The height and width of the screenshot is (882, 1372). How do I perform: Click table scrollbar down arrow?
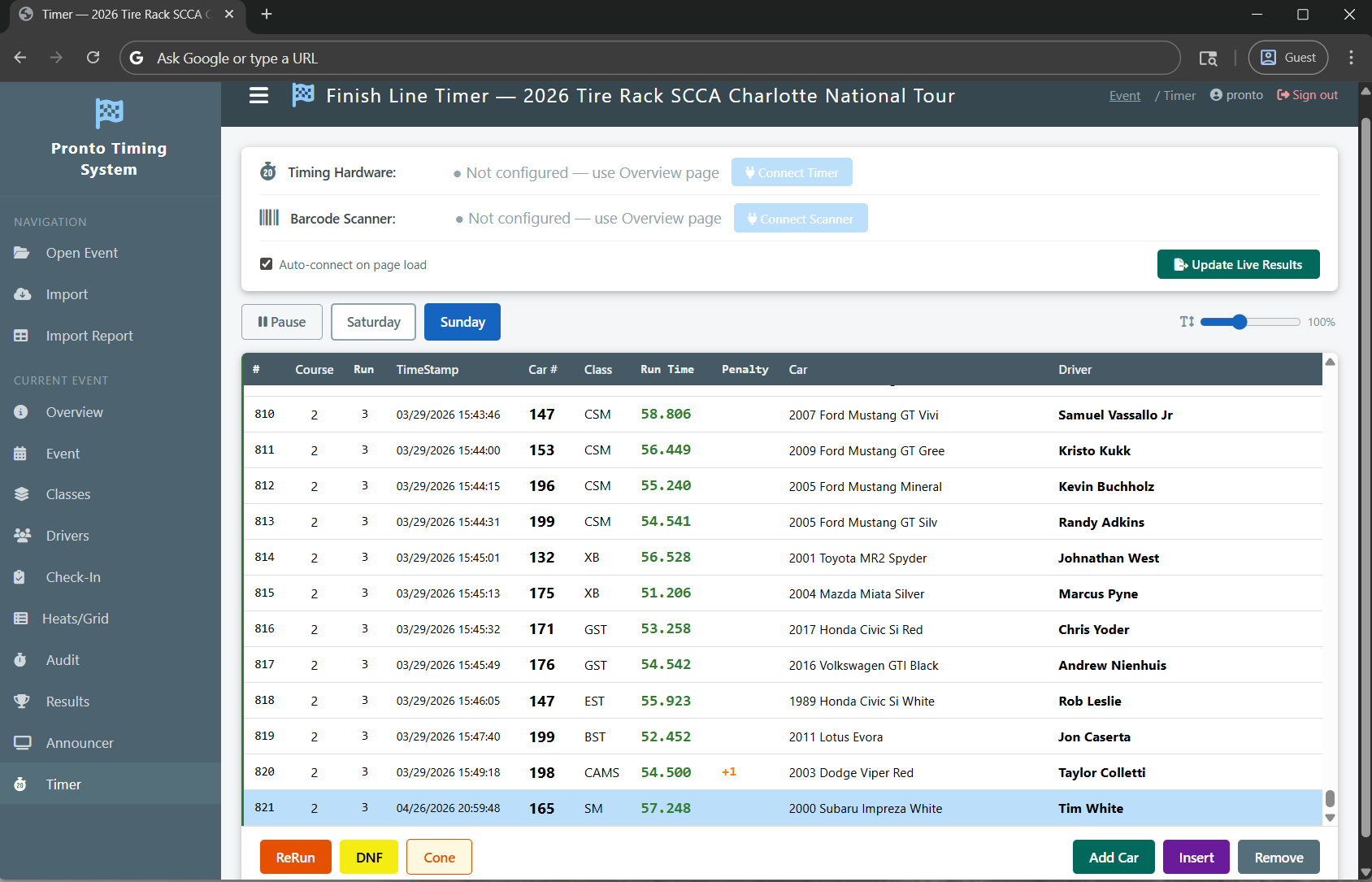1330,818
